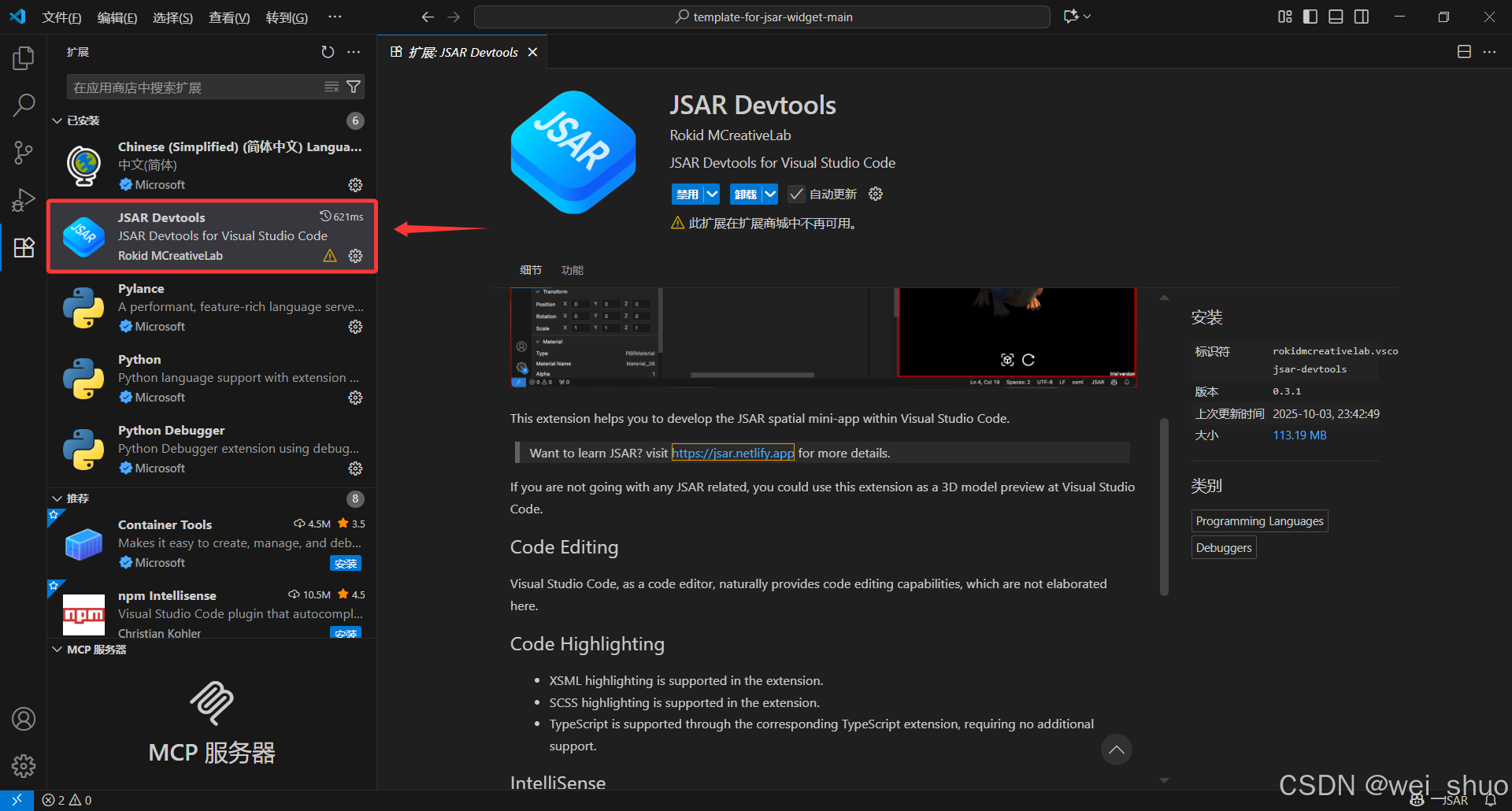The width and height of the screenshot is (1512, 811).
Task: Toggle primary side bar visibility
Action: click(1310, 17)
